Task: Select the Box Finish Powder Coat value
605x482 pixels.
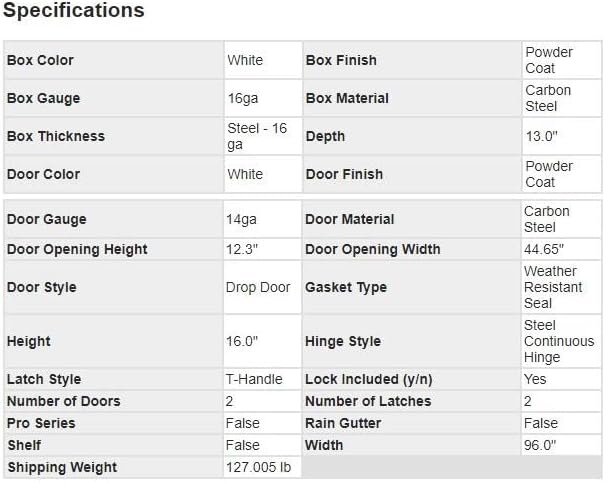Action: (x=548, y=60)
